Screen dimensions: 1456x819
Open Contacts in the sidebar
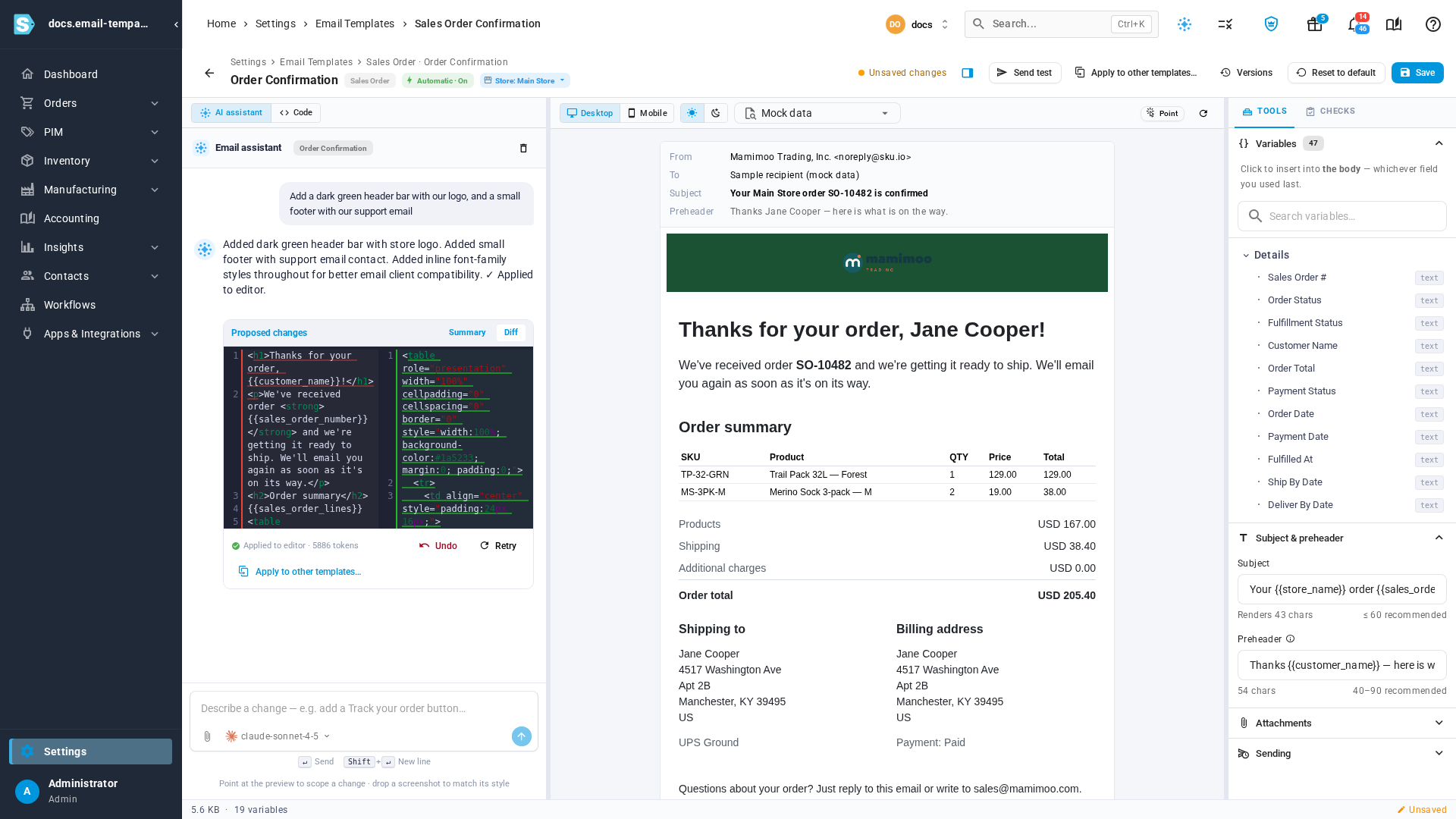coord(91,276)
